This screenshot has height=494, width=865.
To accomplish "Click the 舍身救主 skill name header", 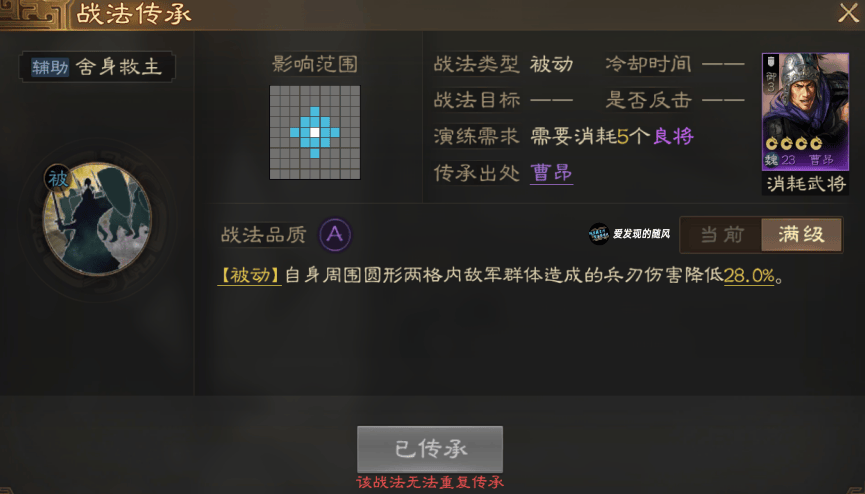I will click(119, 67).
